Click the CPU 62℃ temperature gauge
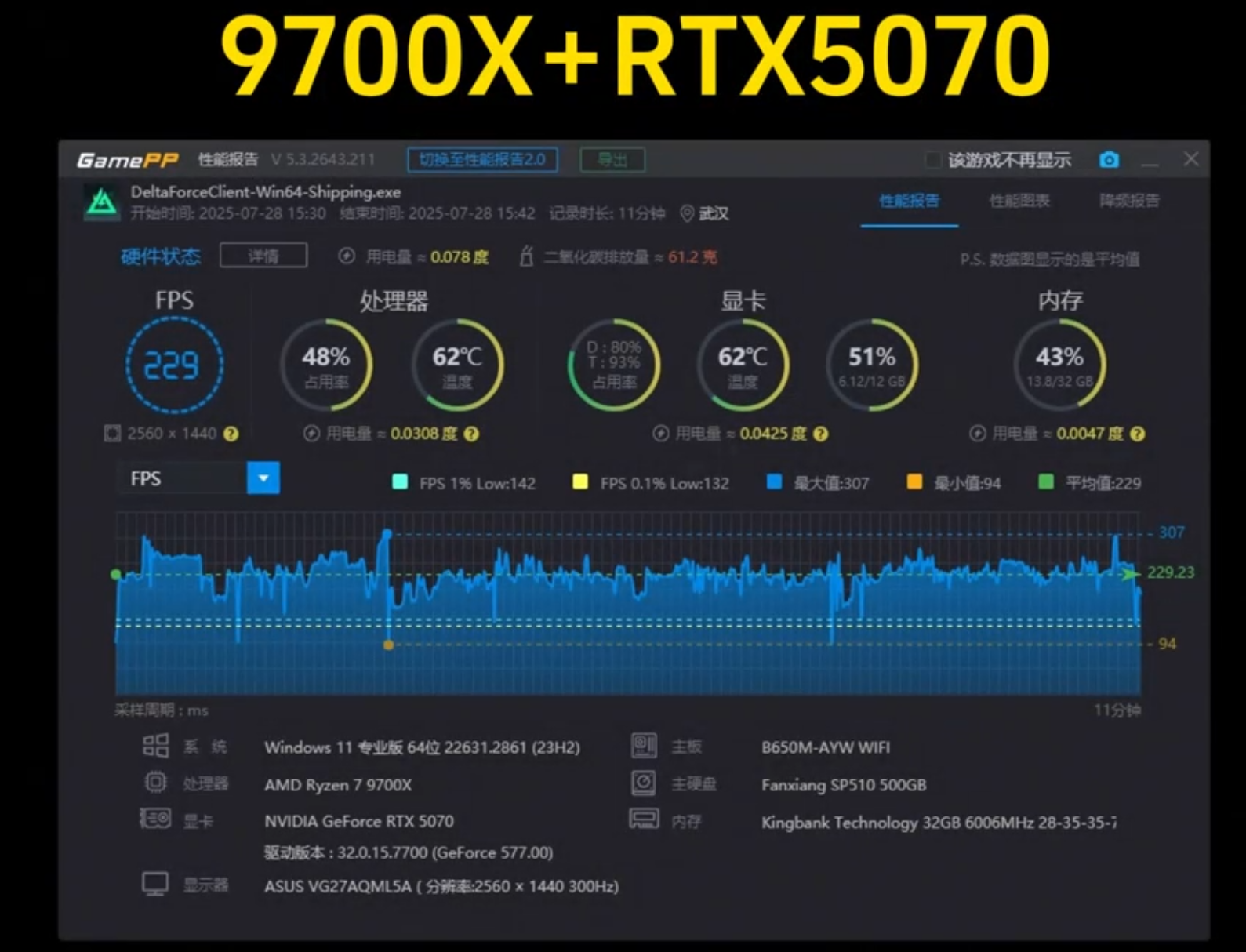 tap(457, 365)
